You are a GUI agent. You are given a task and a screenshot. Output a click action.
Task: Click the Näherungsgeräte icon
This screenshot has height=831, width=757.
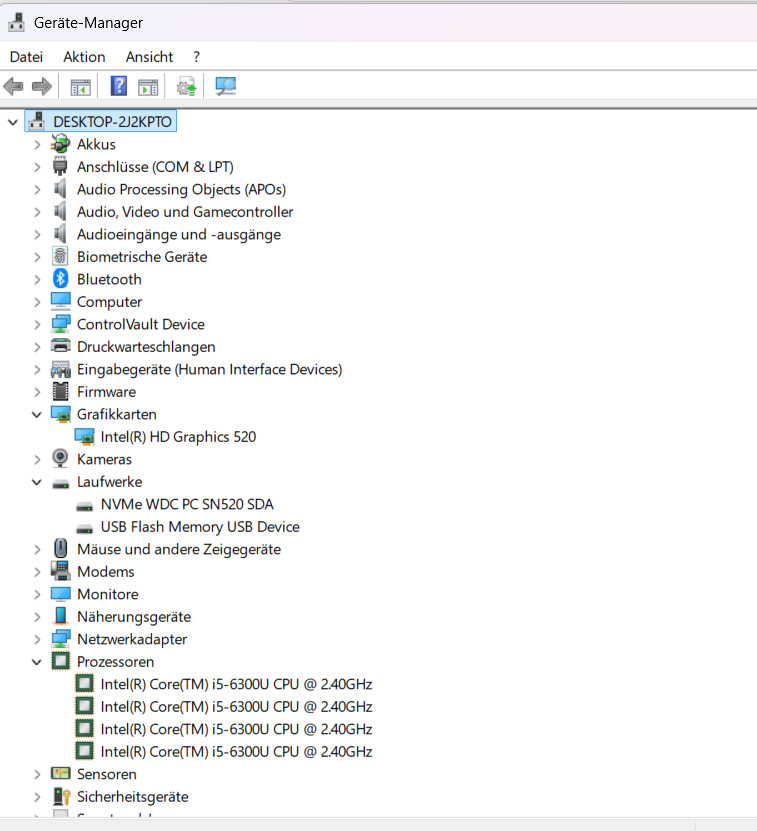click(x=60, y=616)
